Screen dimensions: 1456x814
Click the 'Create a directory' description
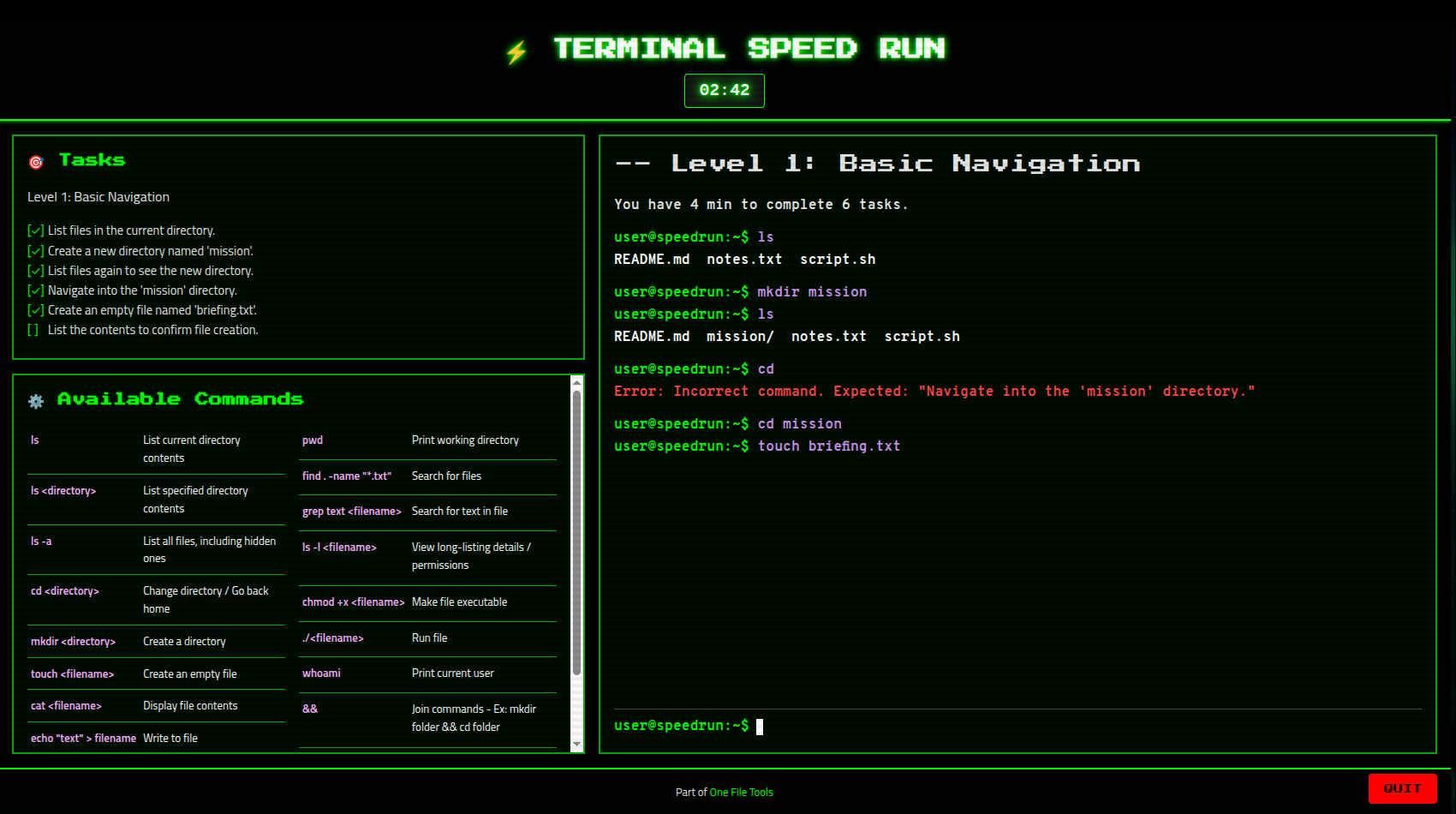click(184, 642)
